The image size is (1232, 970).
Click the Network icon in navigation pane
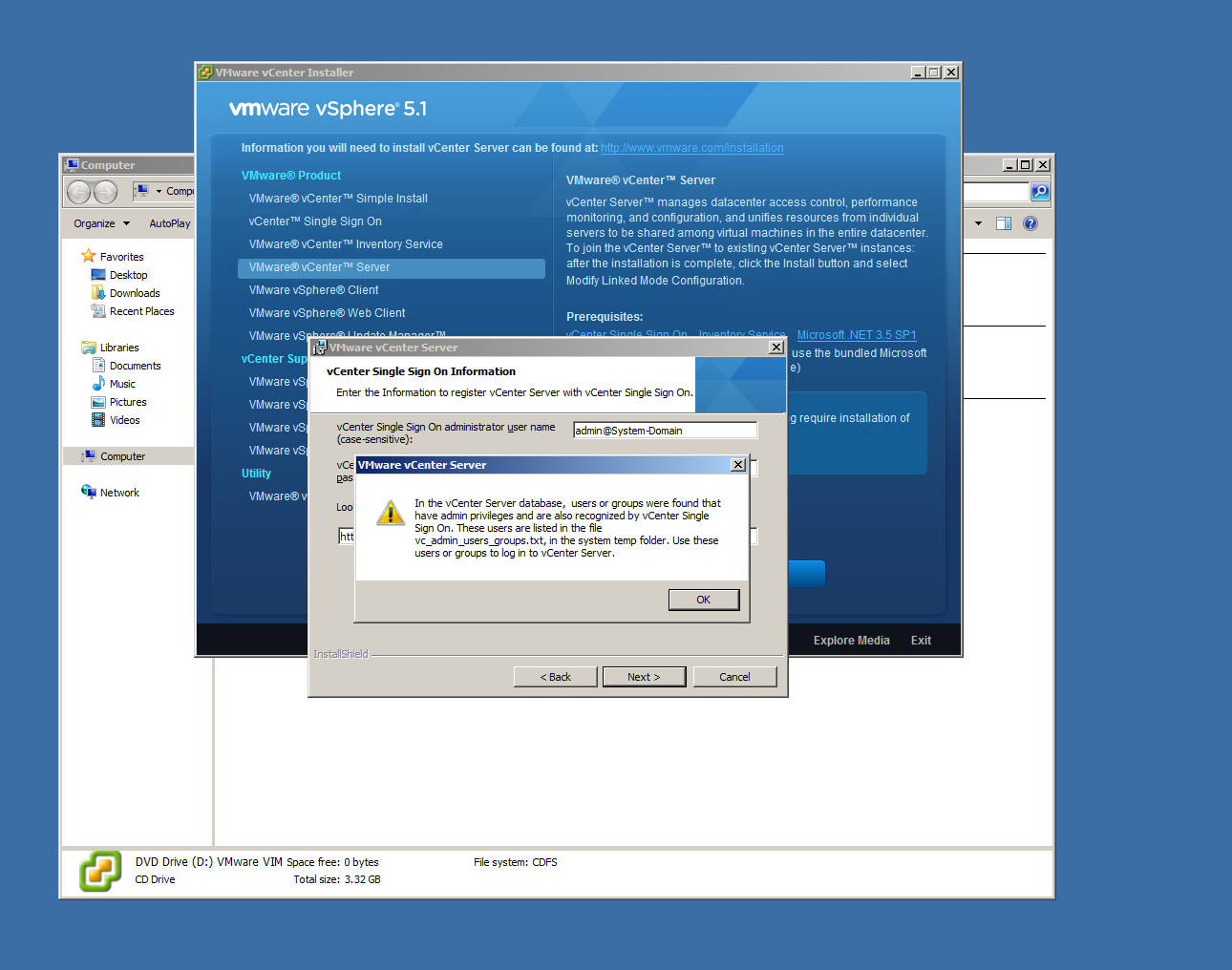coord(89,493)
